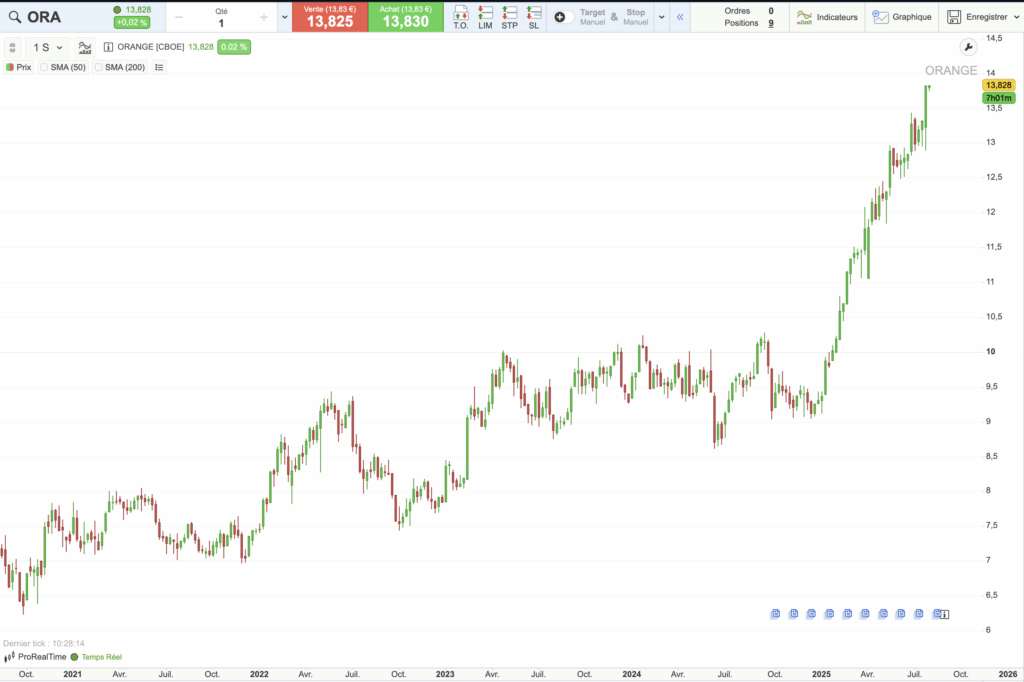Image resolution: width=1024 pixels, height=682 pixels.
Task: Click the 2026 label on time axis
Action: 1008,674
